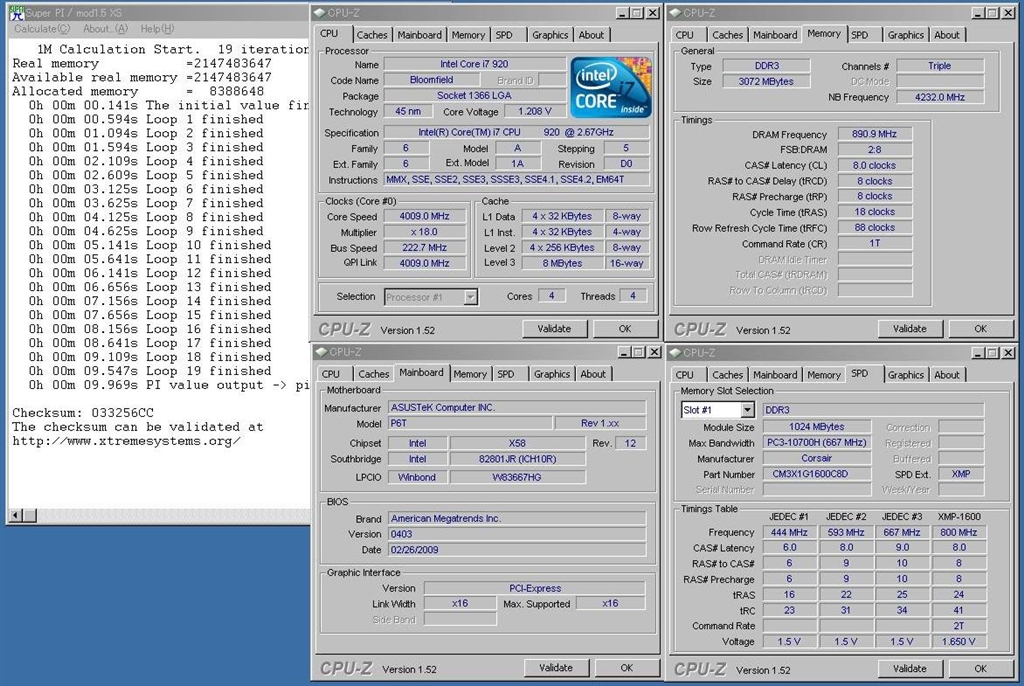This screenshot has width=1024, height=686.
Task: Click OK in the CPU-Z Mainboard window
Action: pos(626,668)
